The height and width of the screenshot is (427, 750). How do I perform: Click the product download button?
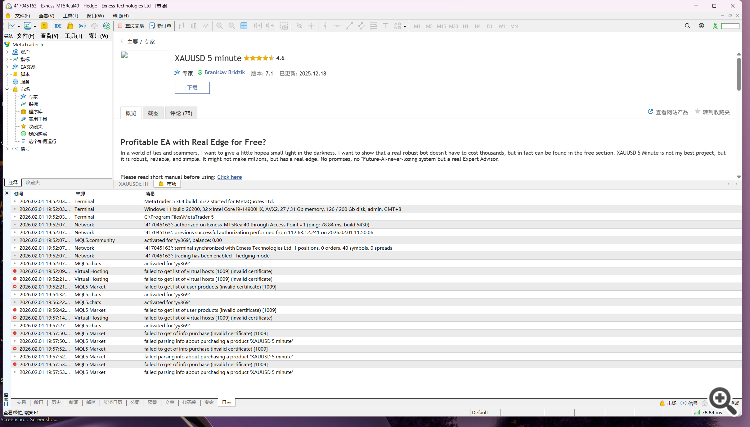pos(192,88)
